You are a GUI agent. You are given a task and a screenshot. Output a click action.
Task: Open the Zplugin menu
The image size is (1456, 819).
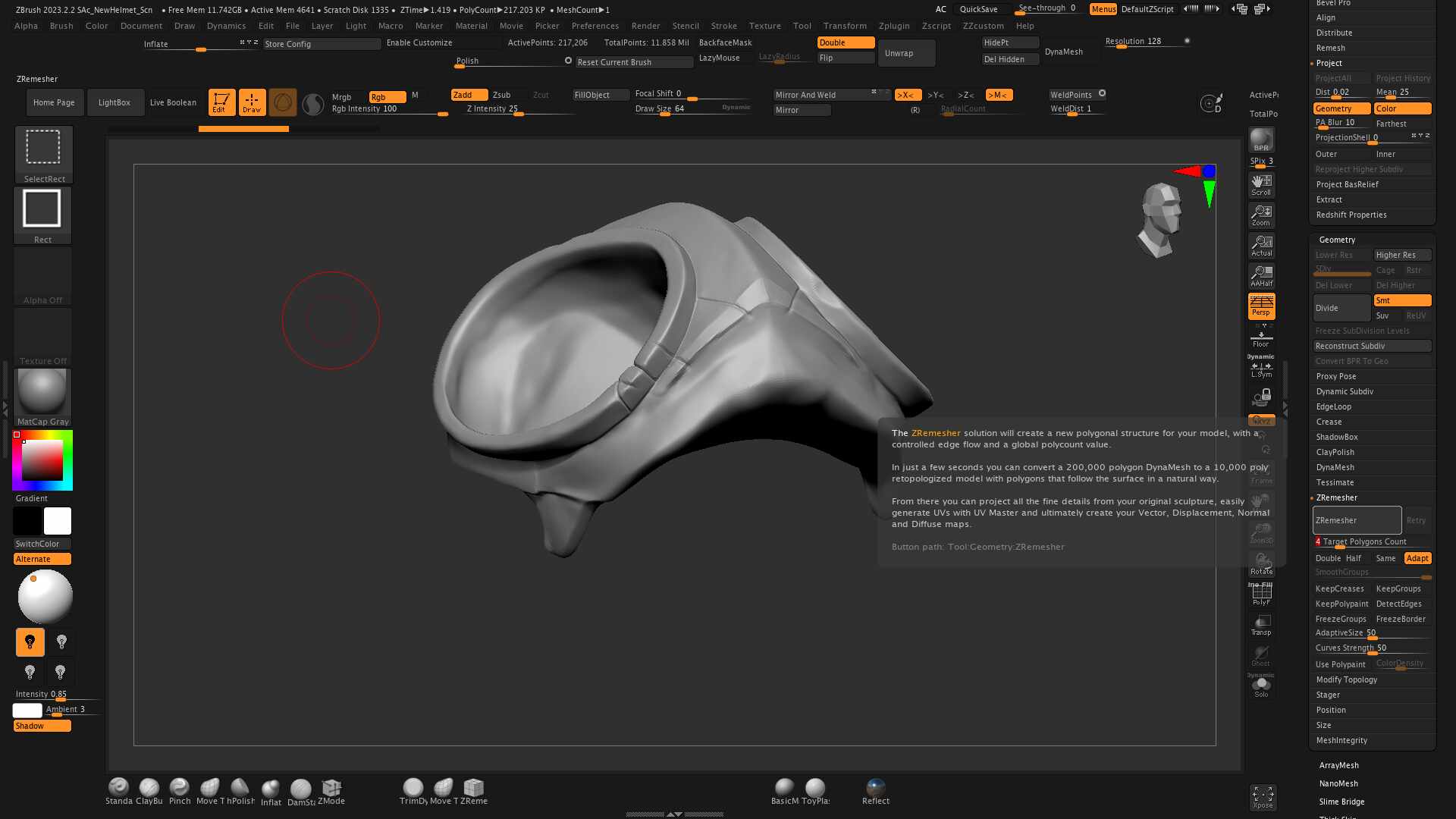(x=894, y=25)
